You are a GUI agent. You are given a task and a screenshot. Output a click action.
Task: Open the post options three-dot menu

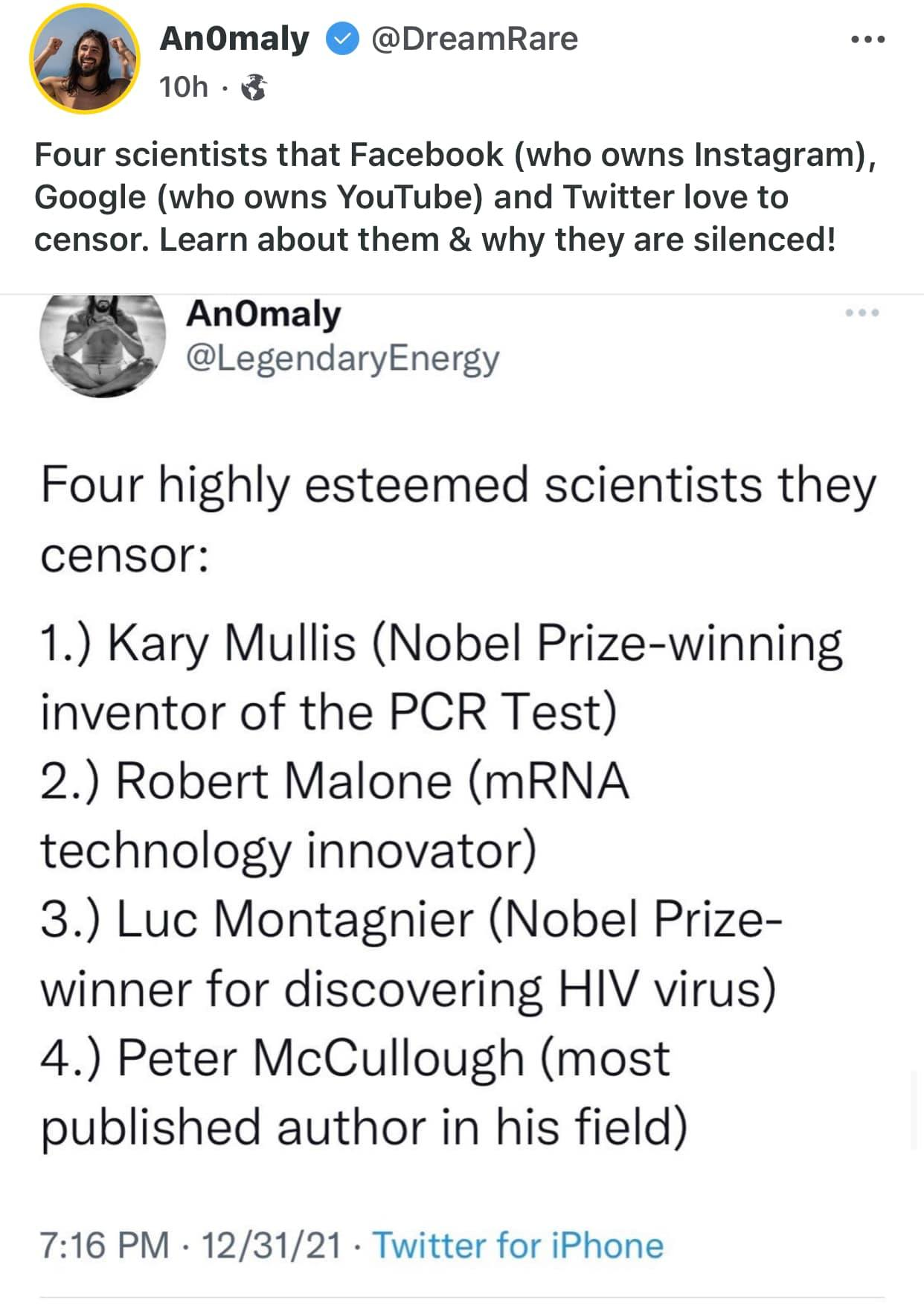[x=867, y=39]
